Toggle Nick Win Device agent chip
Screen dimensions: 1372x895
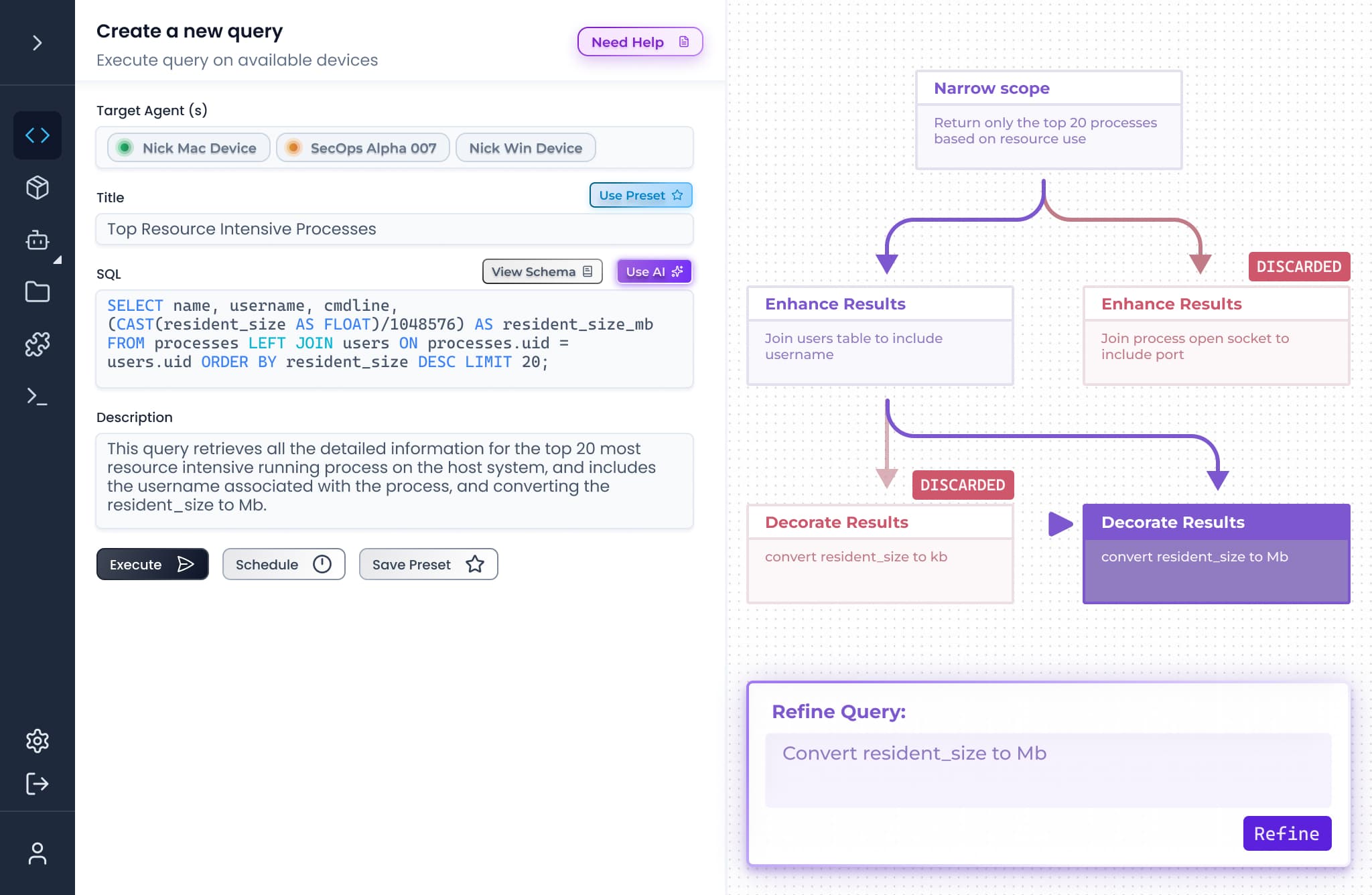[x=525, y=148]
